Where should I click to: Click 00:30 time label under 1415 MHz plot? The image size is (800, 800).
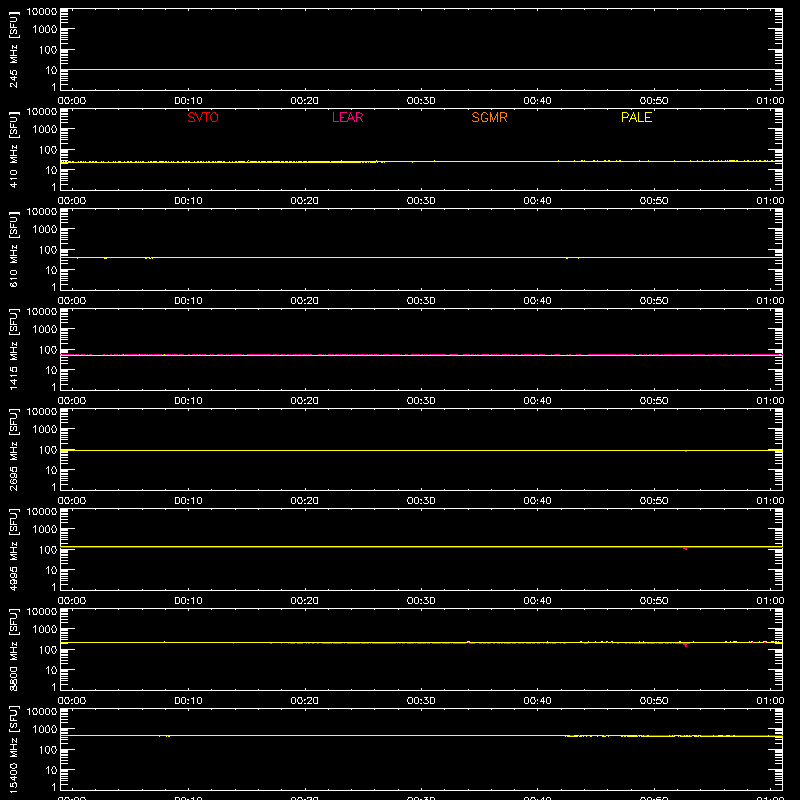[x=421, y=401]
